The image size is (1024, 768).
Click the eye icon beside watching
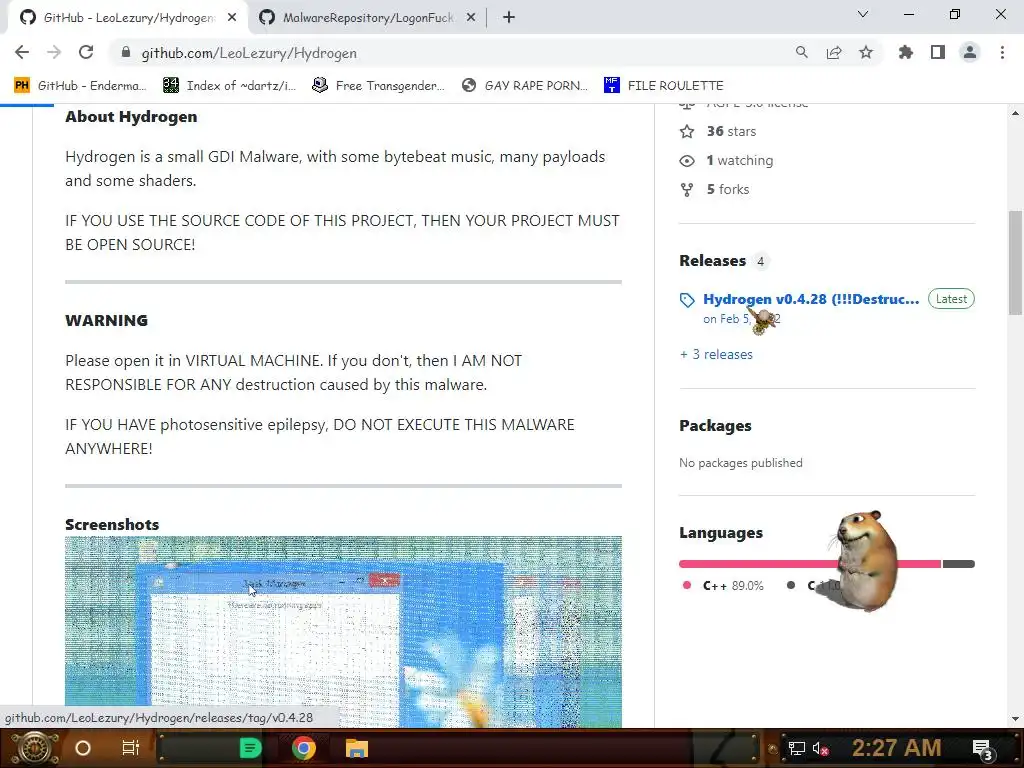(687, 161)
